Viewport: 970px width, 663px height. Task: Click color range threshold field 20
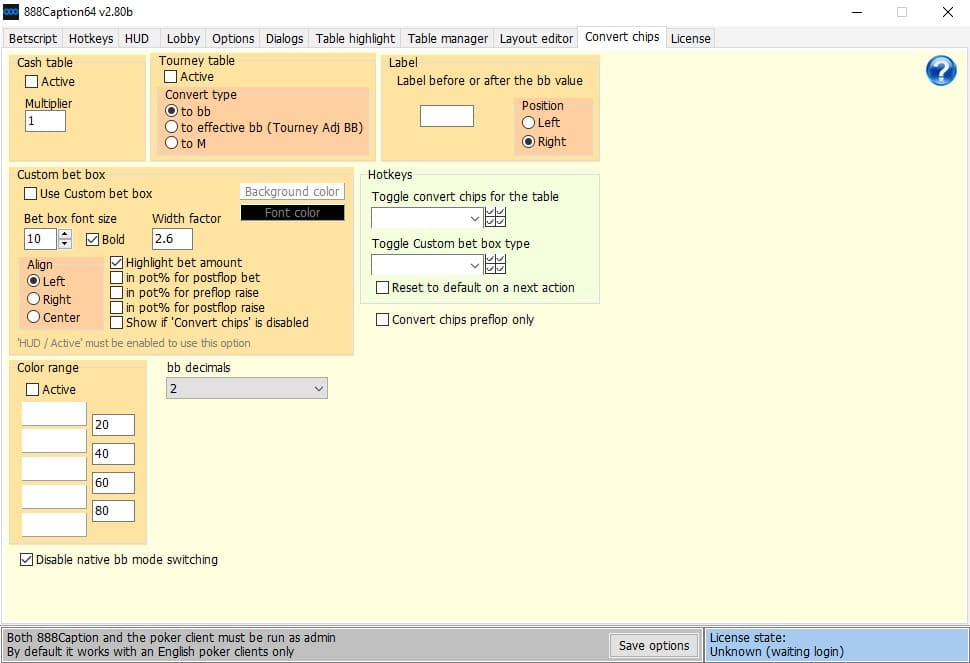(113, 425)
